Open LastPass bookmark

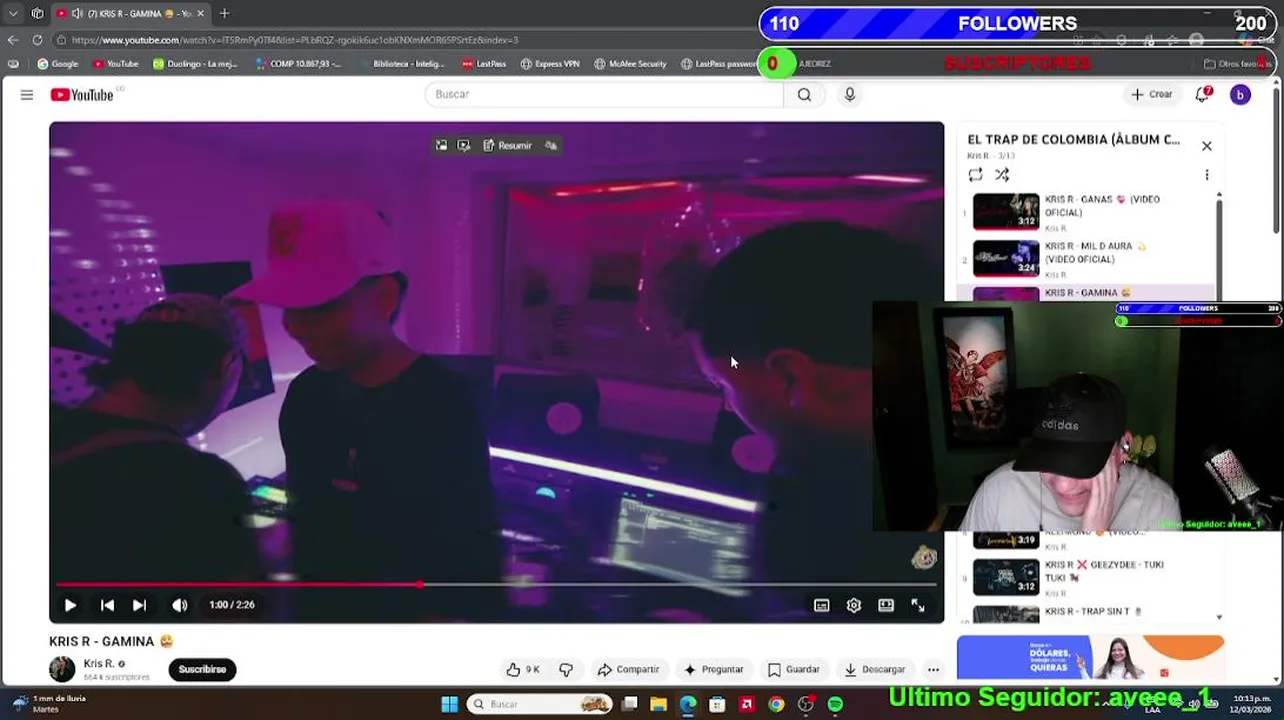pos(484,64)
